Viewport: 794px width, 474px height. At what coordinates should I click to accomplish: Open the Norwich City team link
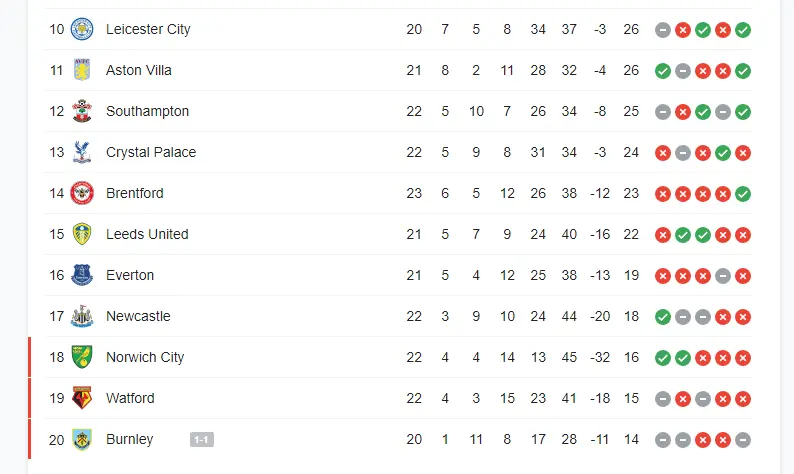pyautogui.click(x=145, y=357)
